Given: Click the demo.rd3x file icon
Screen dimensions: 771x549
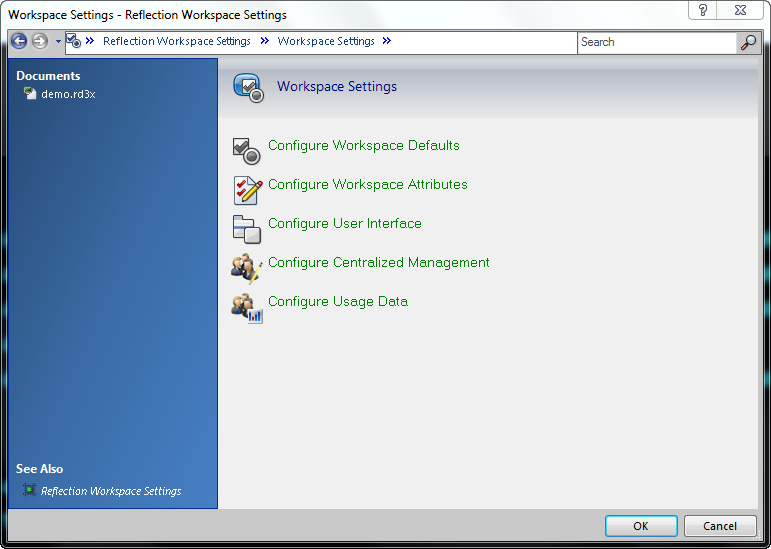Looking at the screenshot, I should (30, 93).
